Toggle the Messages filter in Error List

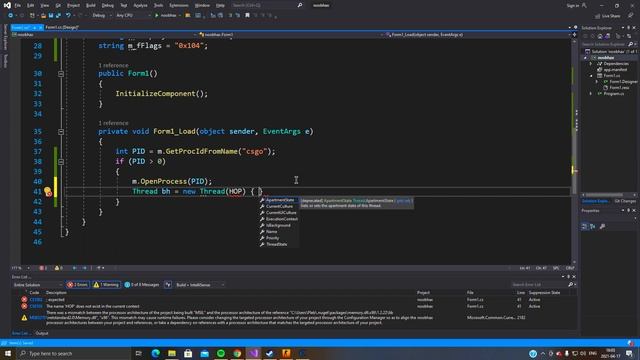(x=142, y=284)
